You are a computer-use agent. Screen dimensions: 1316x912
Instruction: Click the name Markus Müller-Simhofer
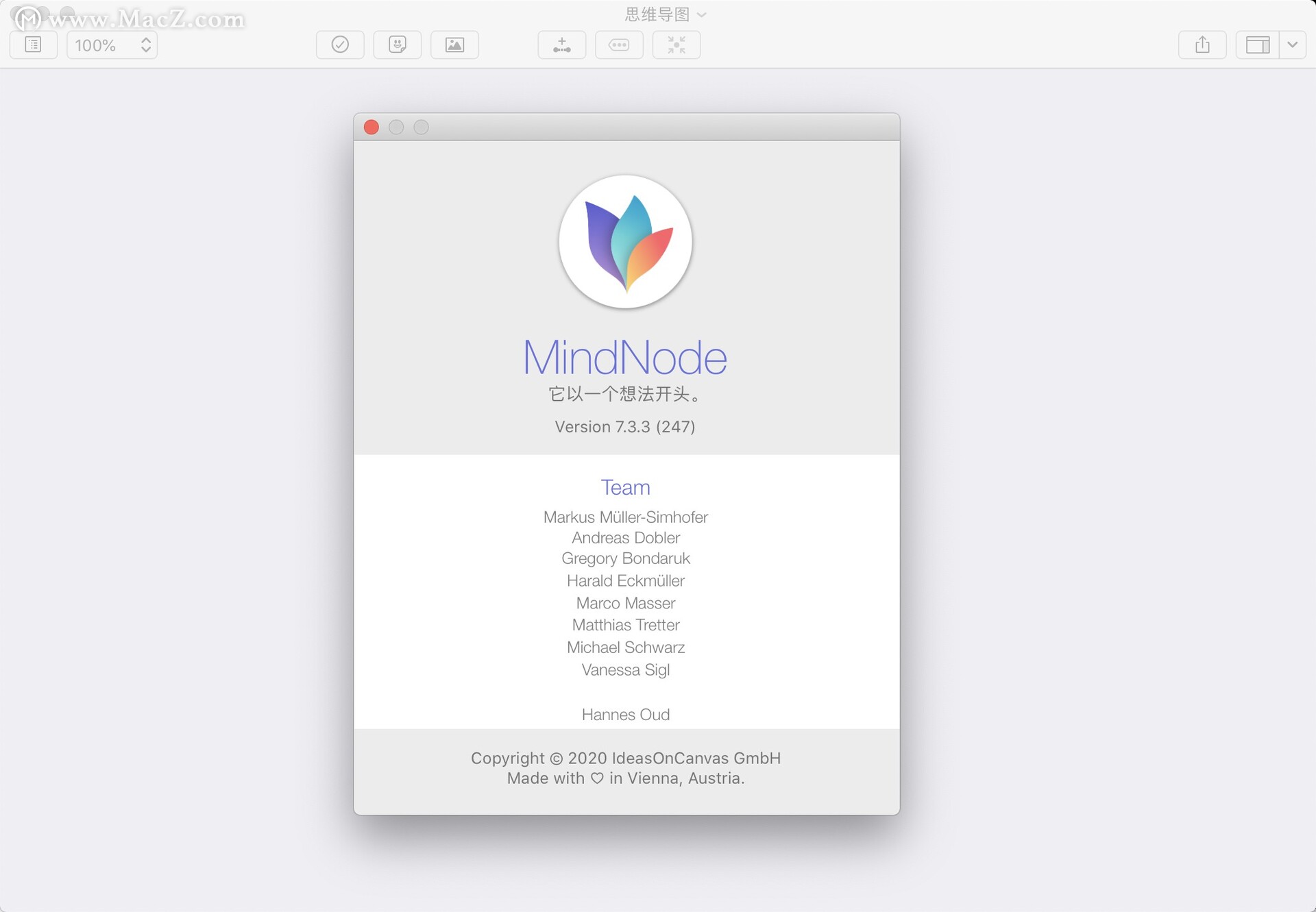[x=626, y=517]
